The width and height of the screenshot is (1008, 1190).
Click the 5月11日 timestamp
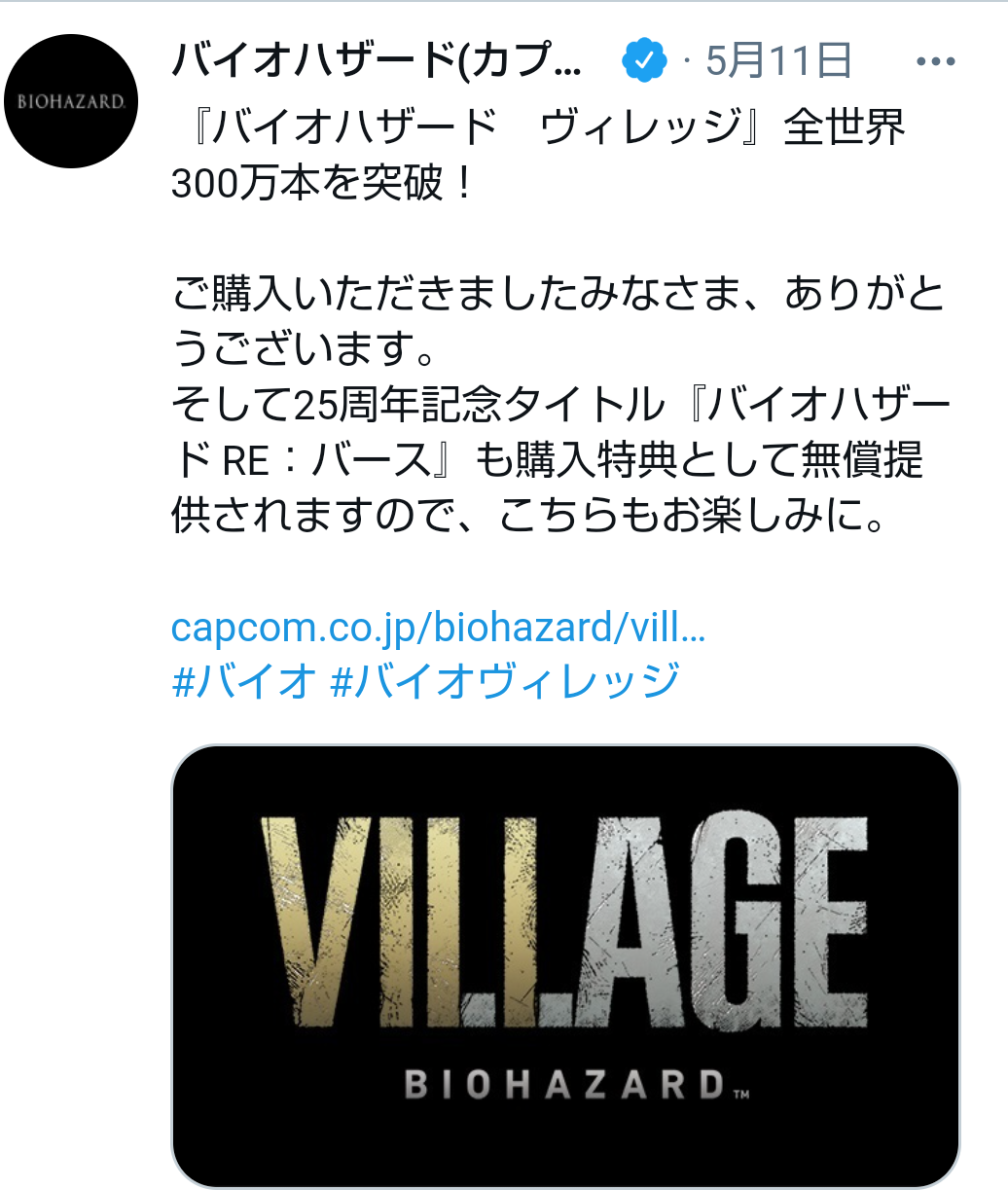[x=778, y=62]
